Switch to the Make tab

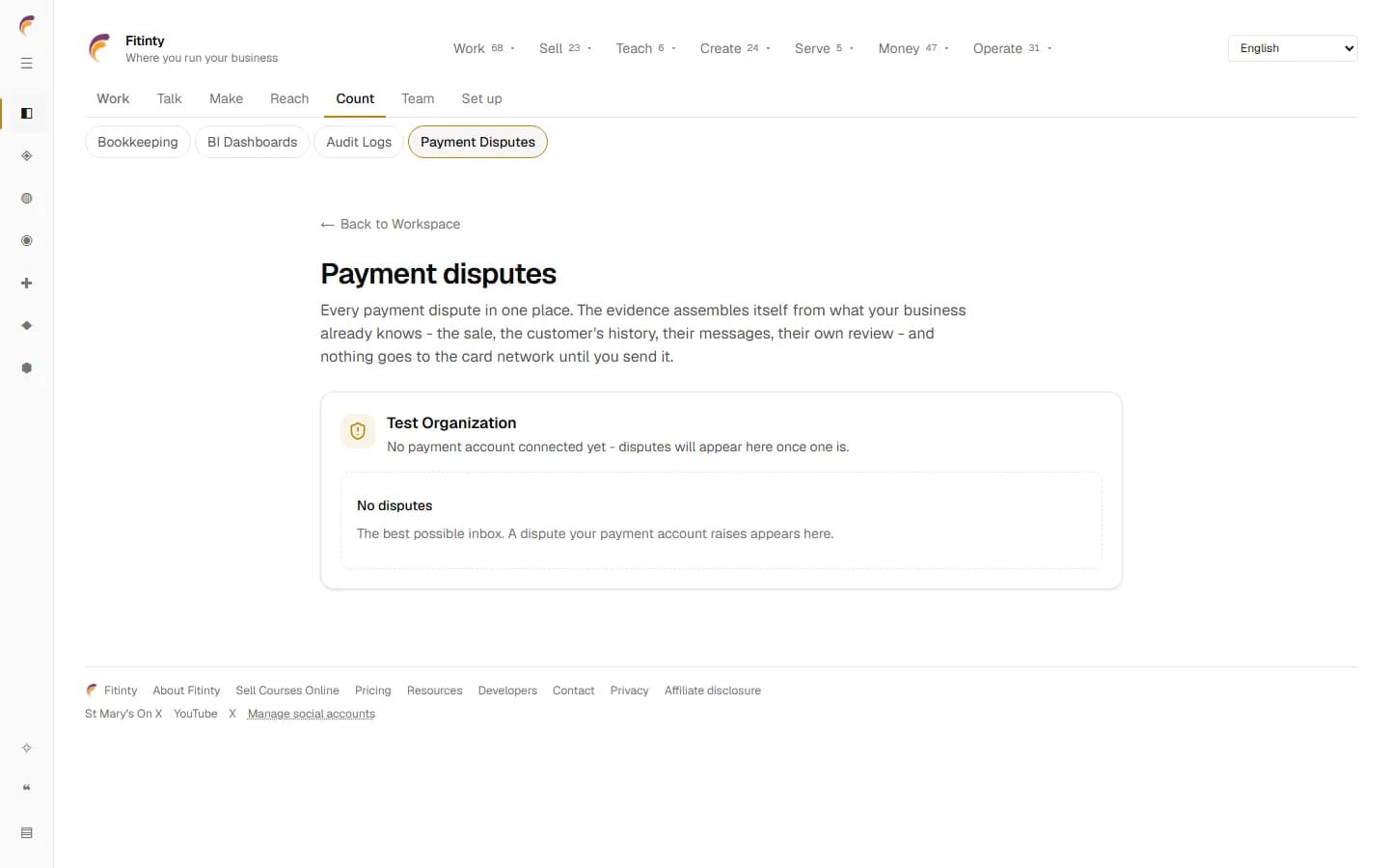(x=226, y=98)
